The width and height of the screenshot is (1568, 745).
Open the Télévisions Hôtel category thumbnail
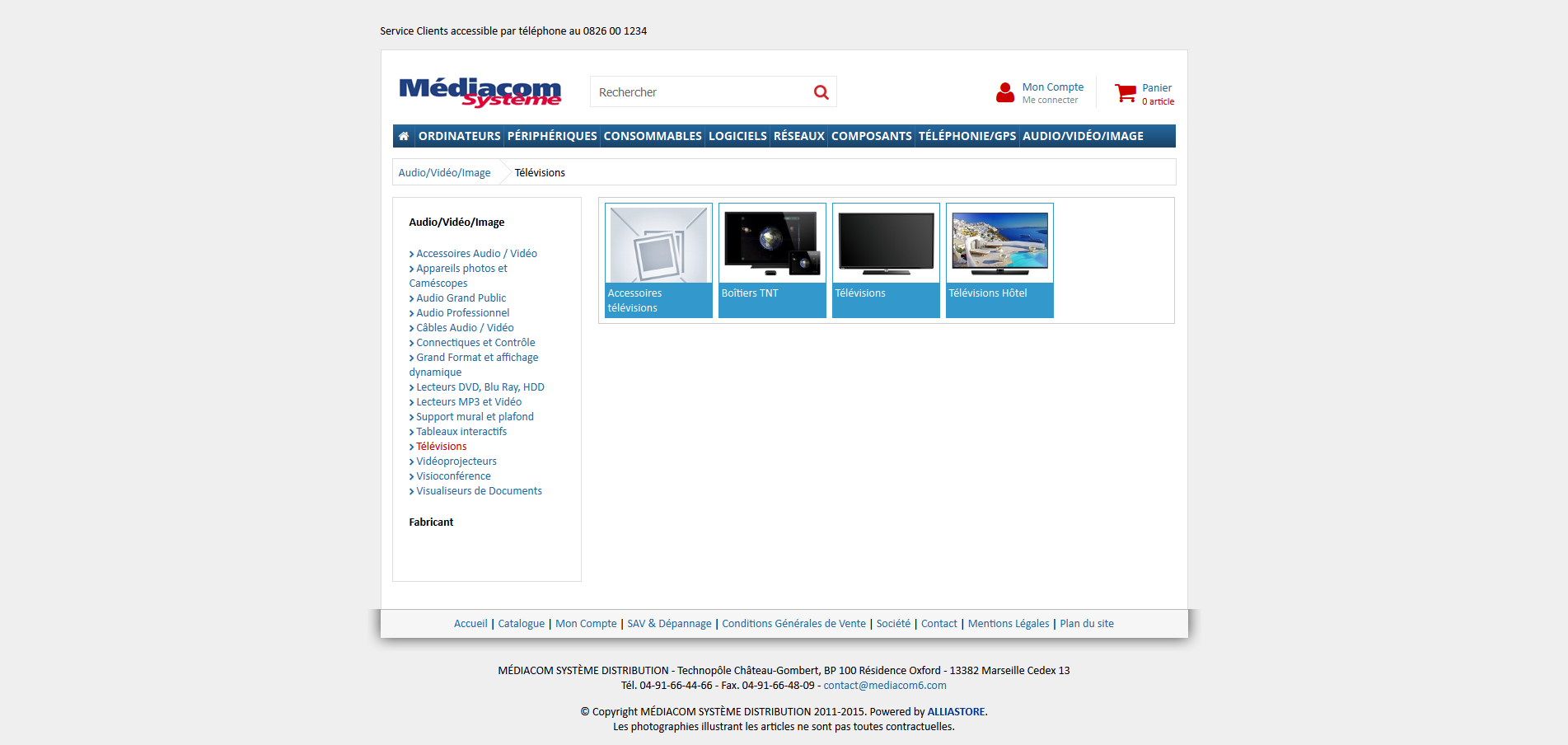[x=999, y=260]
